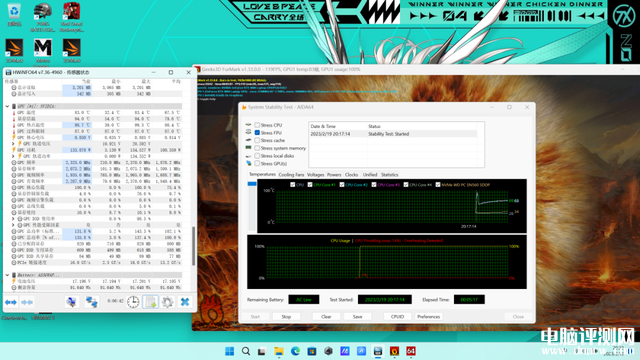
Task: Expand GPU 轨道功率 sub-items
Action: [x=13, y=156]
